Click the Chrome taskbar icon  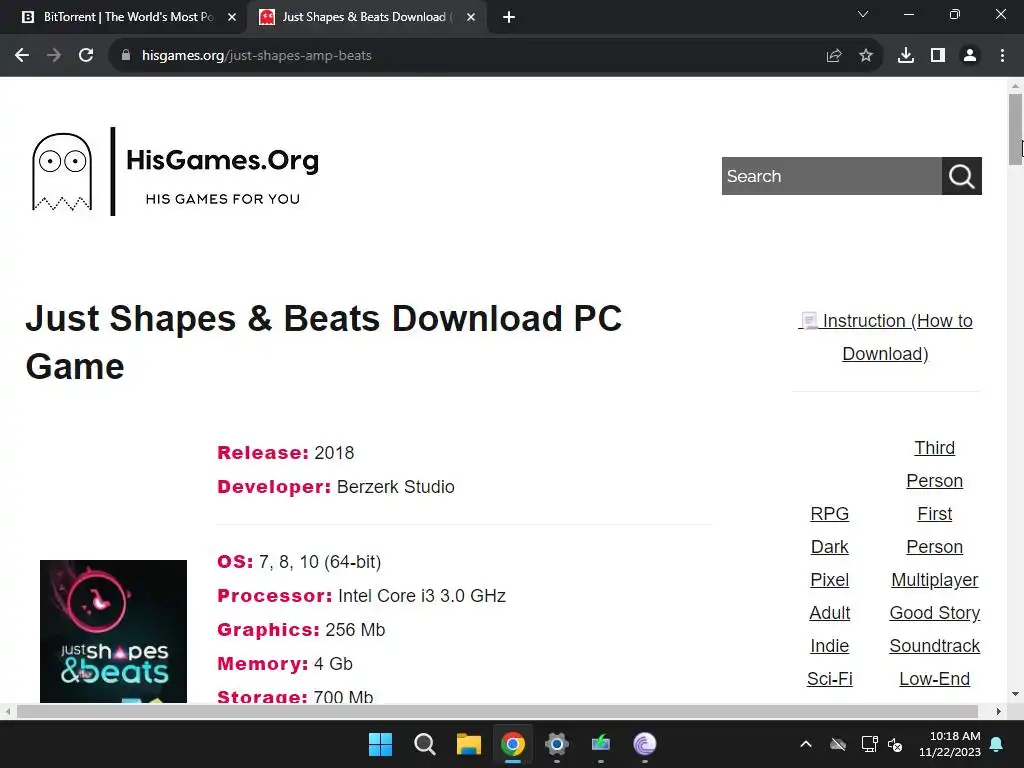coord(513,744)
